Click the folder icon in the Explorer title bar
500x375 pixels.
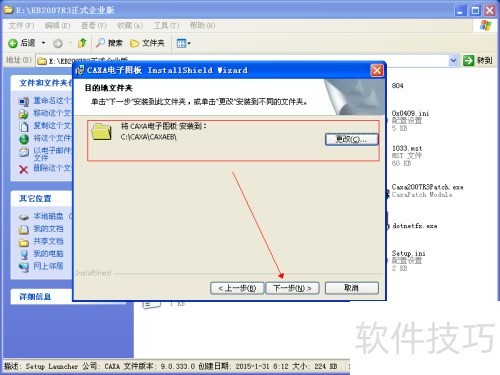tap(8, 10)
